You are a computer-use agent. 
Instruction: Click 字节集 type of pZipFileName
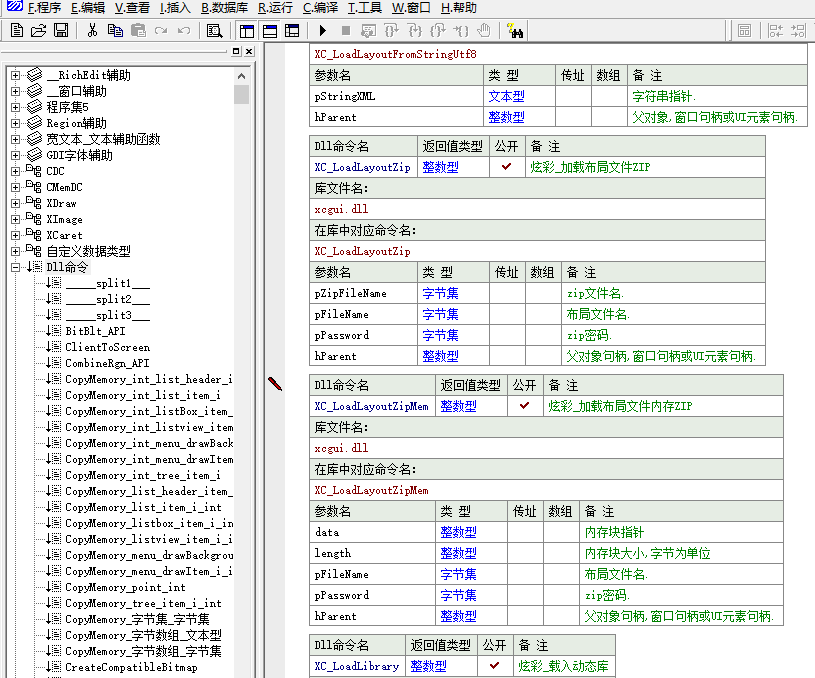441,293
